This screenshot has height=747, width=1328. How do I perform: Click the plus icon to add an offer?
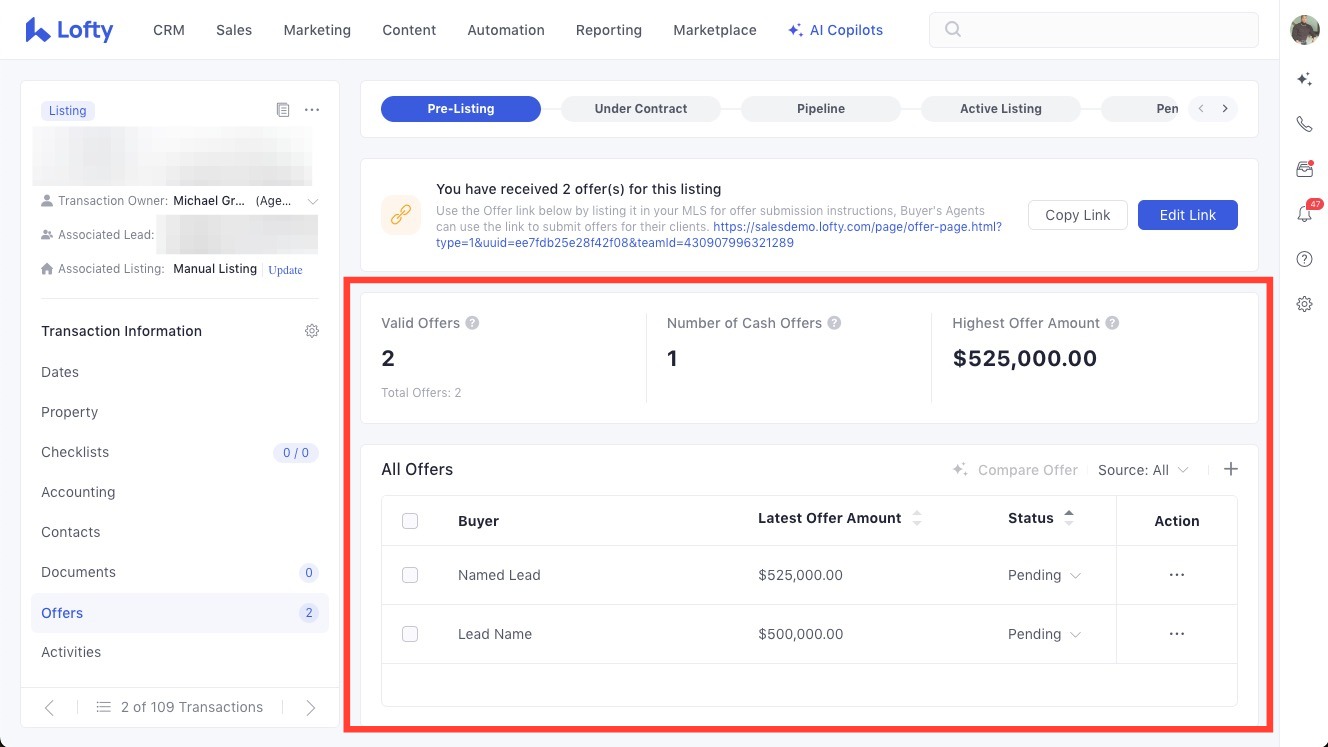pos(1231,469)
